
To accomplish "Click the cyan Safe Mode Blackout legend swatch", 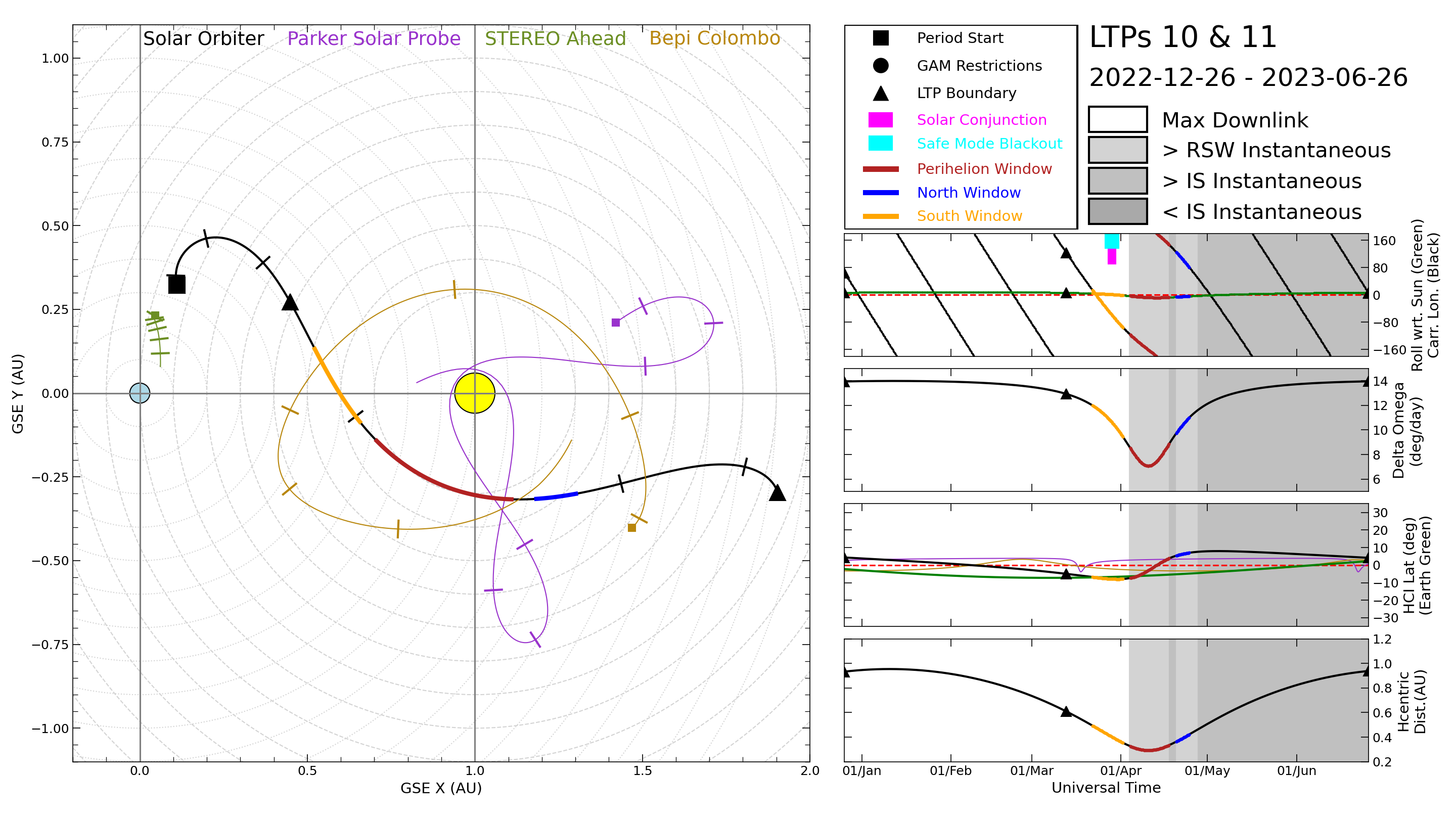I will point(881,143).
